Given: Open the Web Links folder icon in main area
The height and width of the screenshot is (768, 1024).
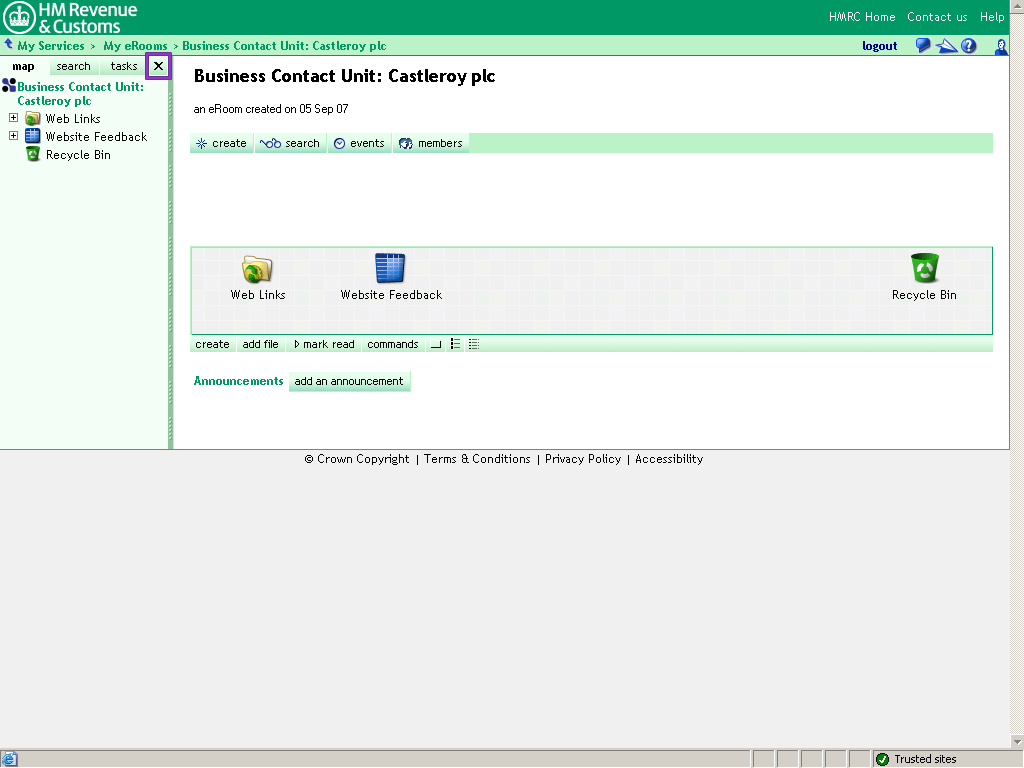Looking at the screenshot, I should (257, 269).
